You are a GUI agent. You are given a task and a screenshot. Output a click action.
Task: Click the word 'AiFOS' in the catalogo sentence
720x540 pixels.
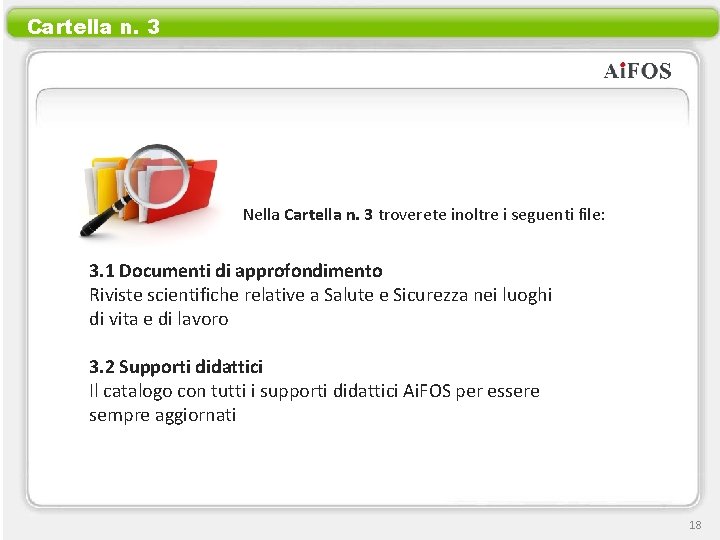tap(427, 391)
